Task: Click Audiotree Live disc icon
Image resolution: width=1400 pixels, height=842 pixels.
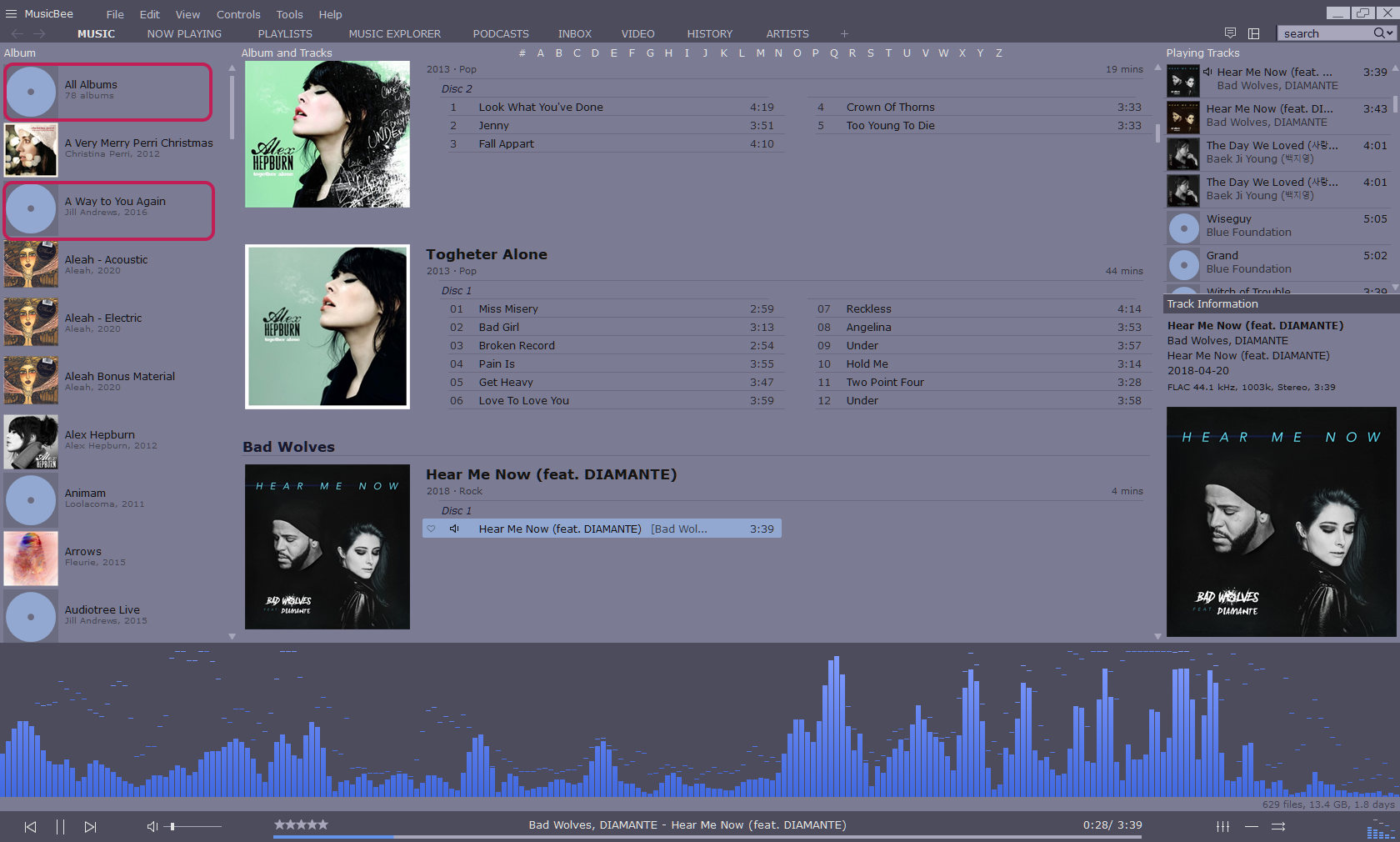Action: 31,617
